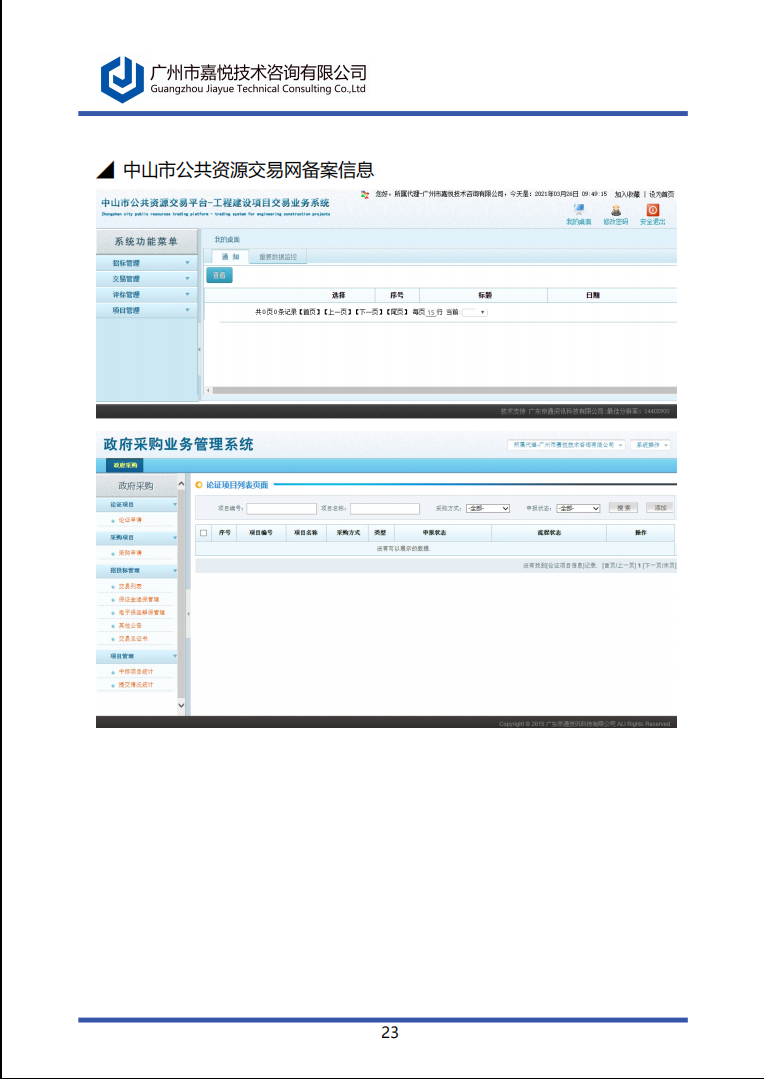Viewport: 764px width, 1079px height.
Task: Switch to the 重要数据监控 tab
Action: pyautogui.click(x=278, y=257)
